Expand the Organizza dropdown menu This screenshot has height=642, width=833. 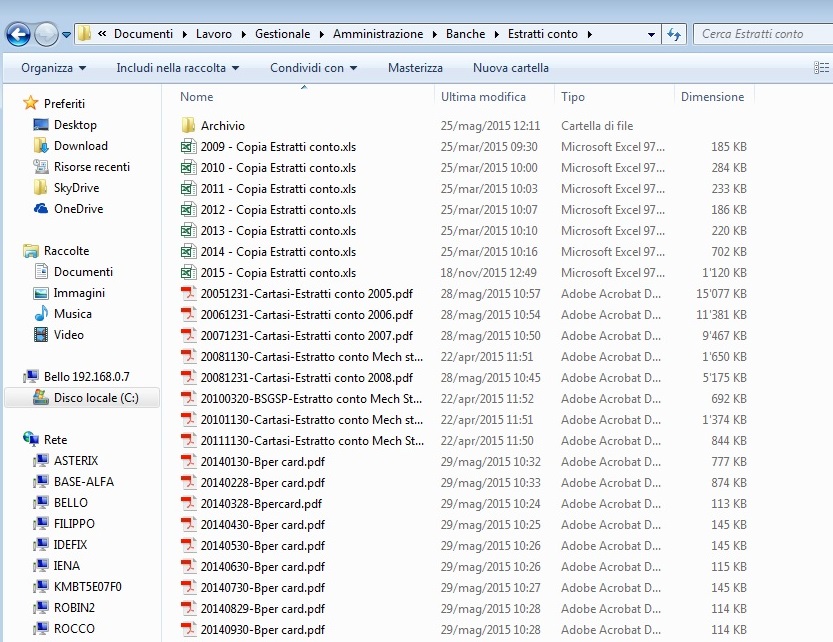(53, 68)
